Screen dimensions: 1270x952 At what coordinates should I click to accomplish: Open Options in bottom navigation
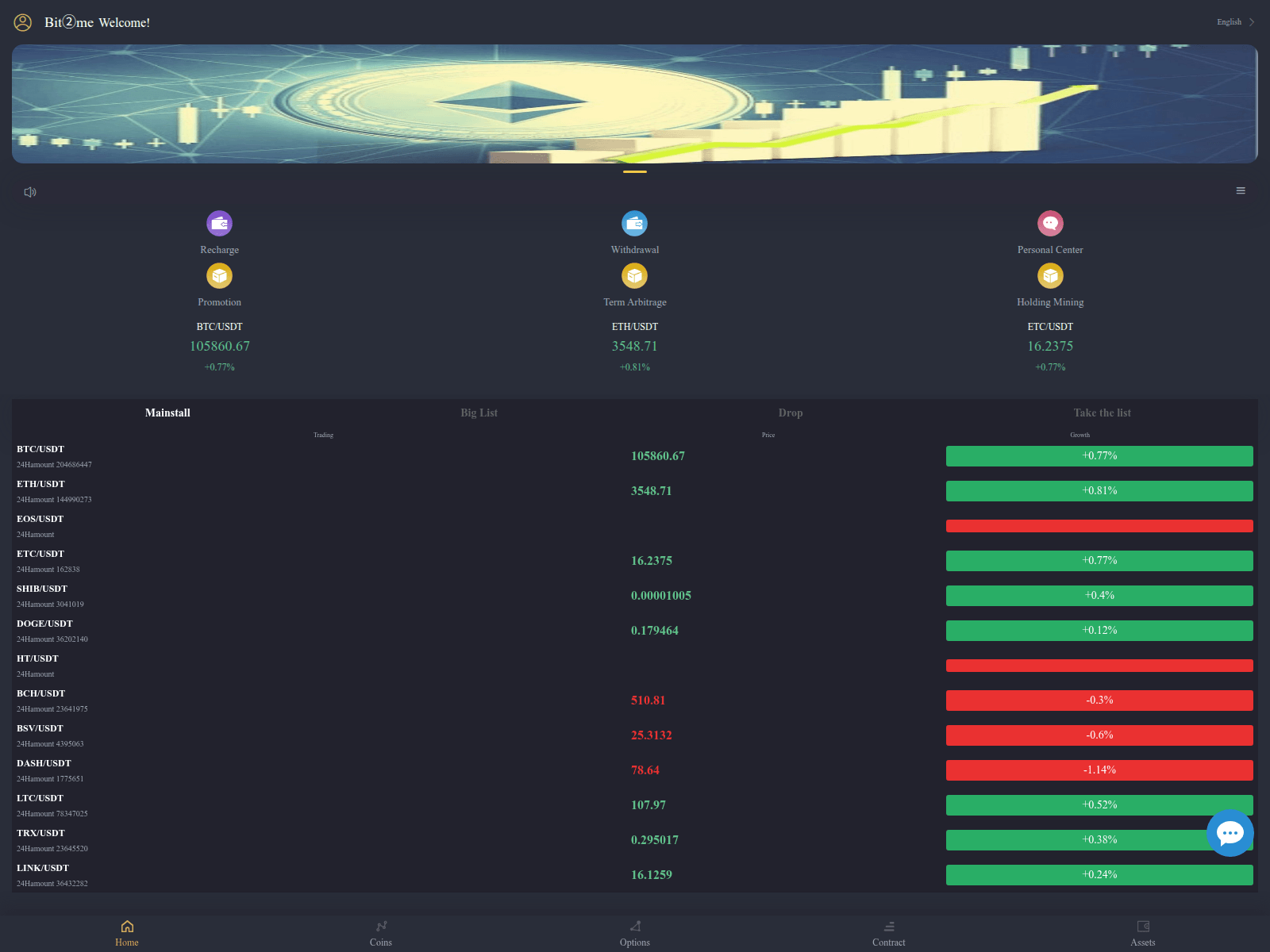point(635,933)
